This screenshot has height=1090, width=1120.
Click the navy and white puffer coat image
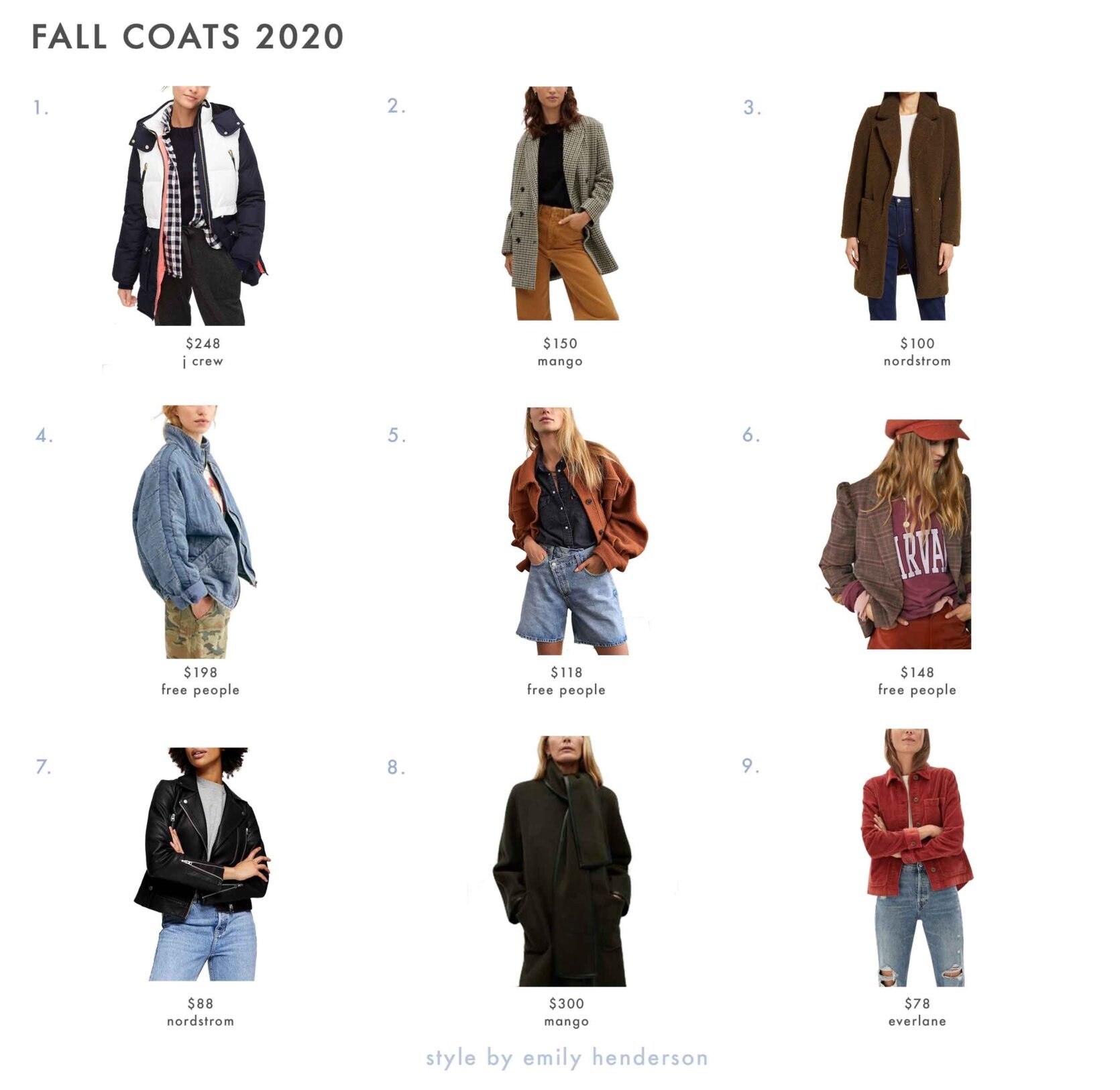click(x=190, y=205)
